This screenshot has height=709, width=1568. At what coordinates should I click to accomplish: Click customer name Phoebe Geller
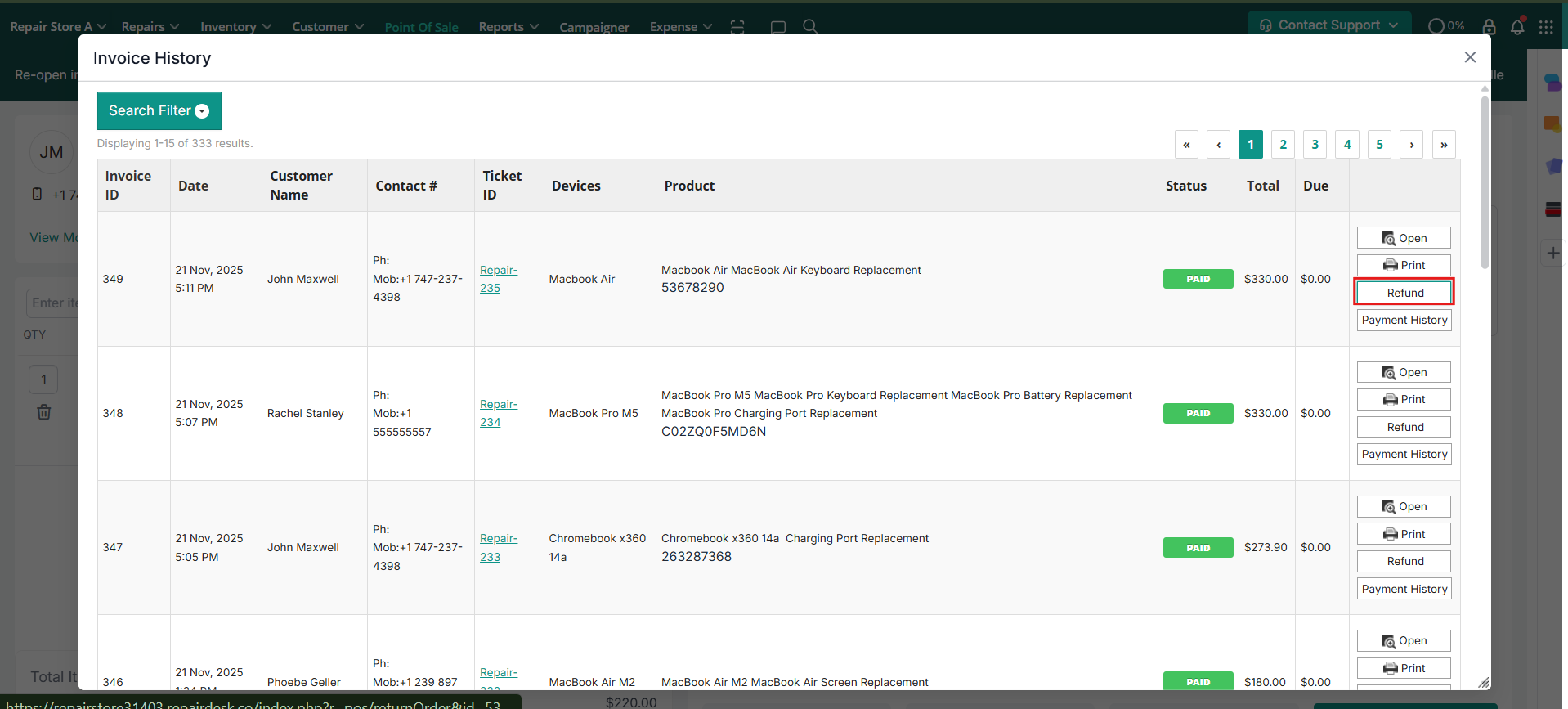[x=304, y=682]
